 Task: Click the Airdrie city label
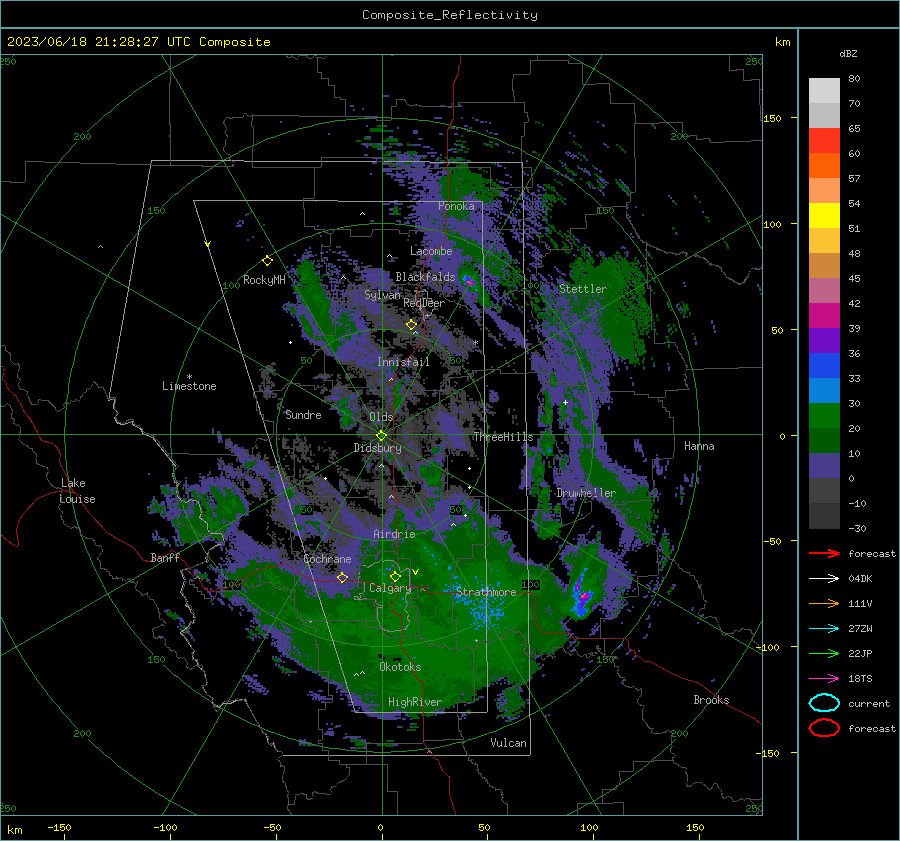coord(394,534)
